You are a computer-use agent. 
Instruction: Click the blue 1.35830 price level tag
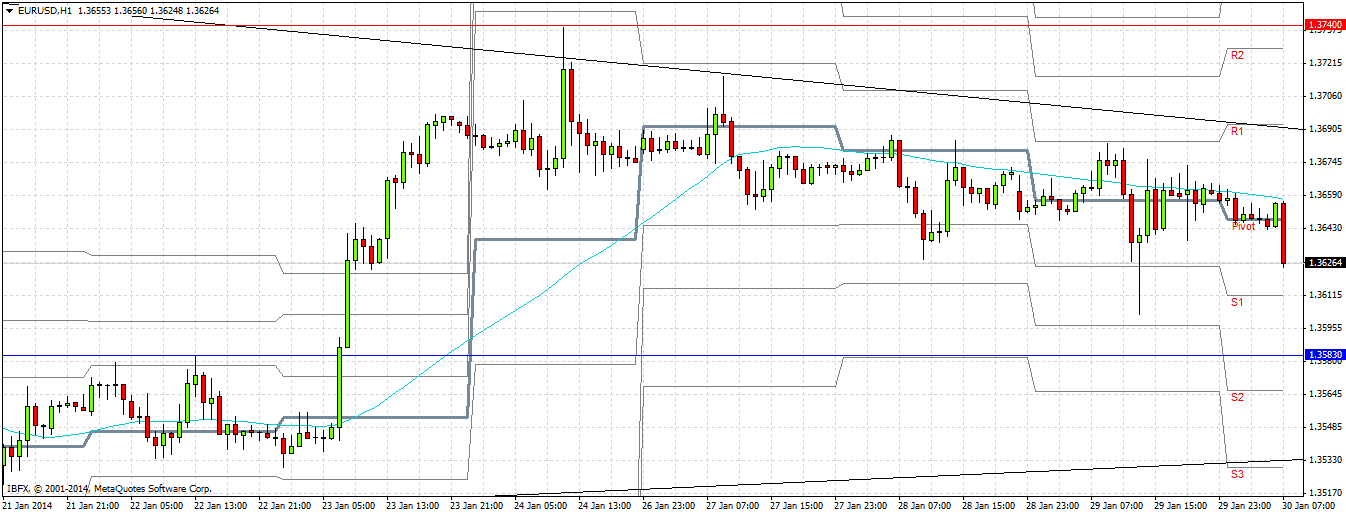(x=1325, y=355)
